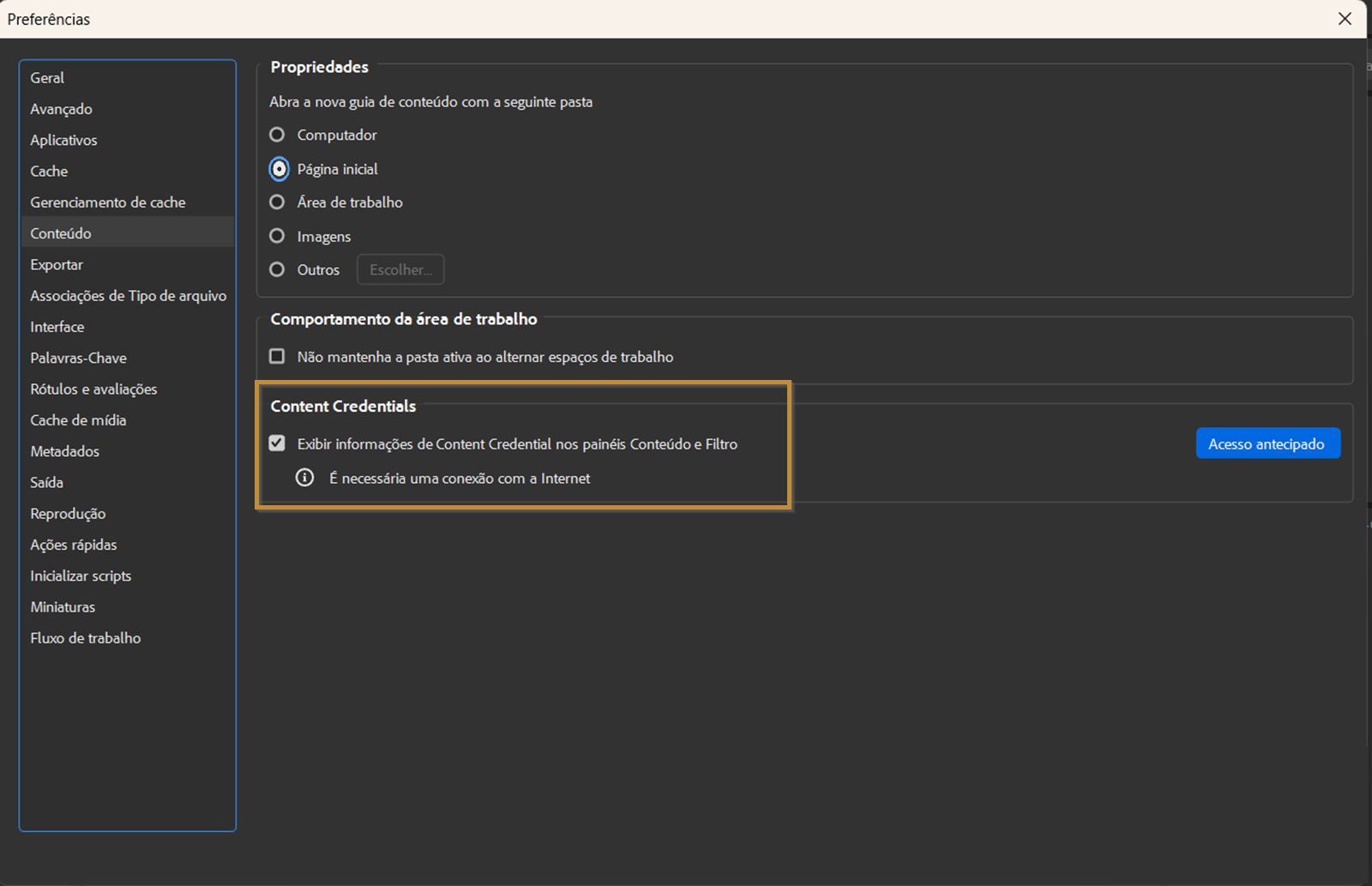Select Reprodução preferences
1372x886 pixels.
[127, 514]
